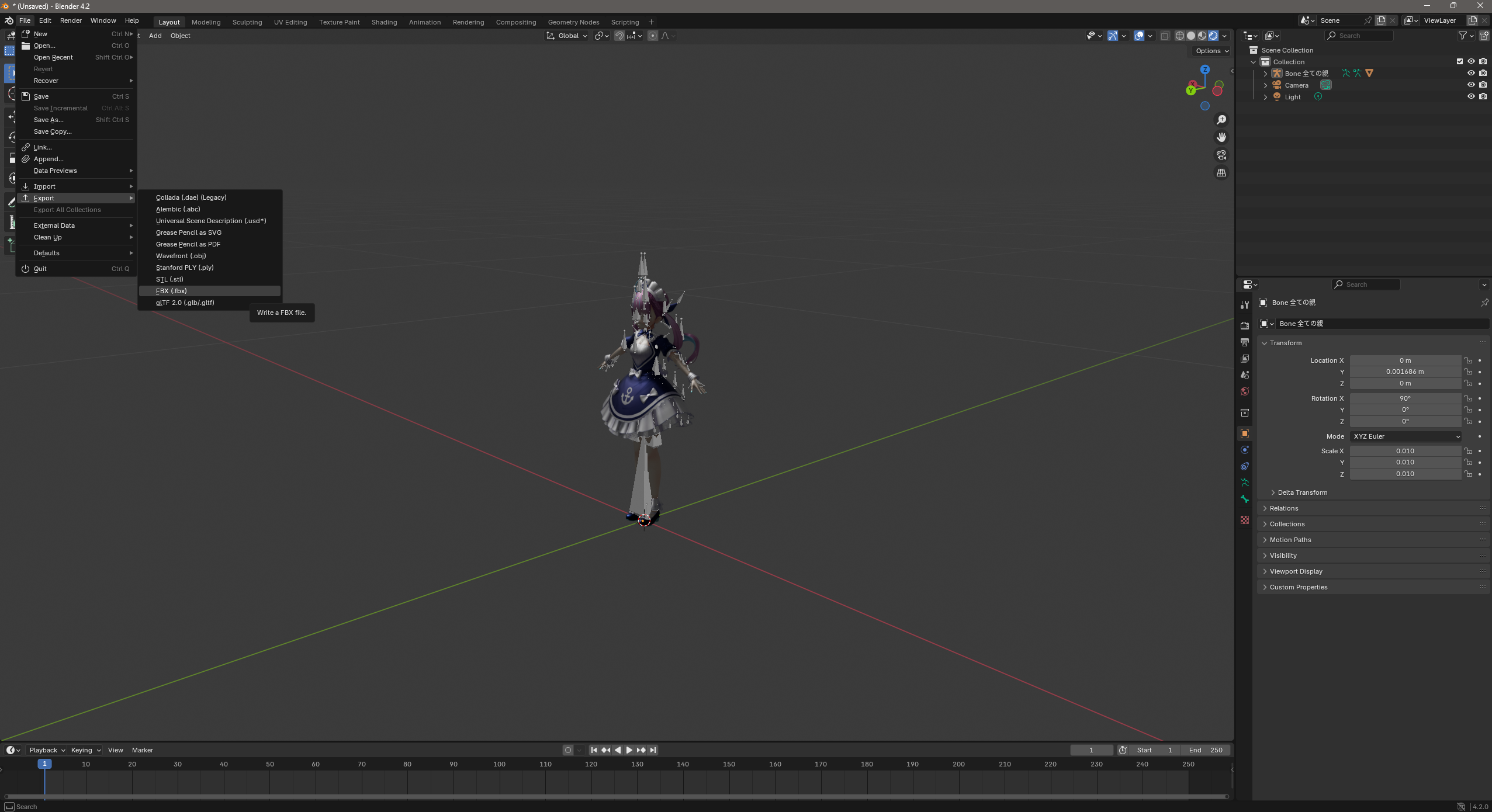Disable the Light render camera icon
The image size is (1492, 812).
click(1483, 97)
